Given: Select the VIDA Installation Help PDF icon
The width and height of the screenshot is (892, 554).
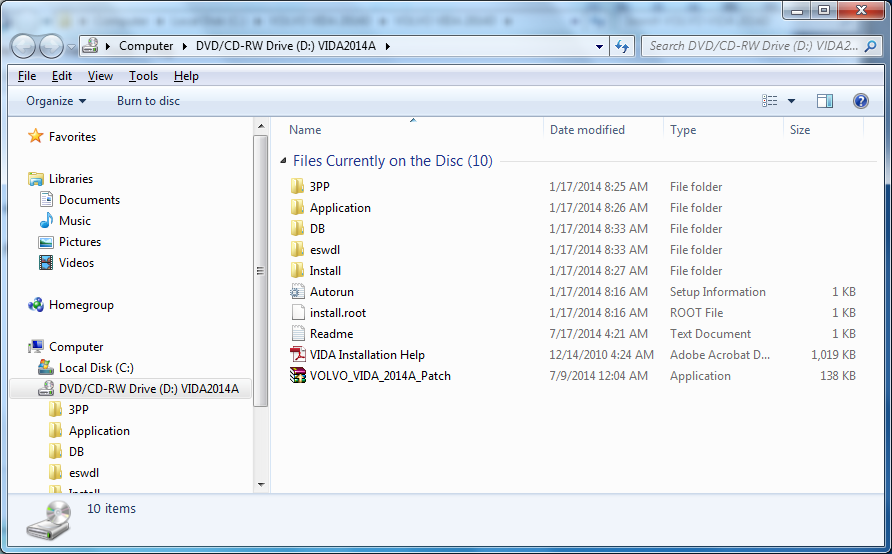Looking at the screenshot, I should click(298, 355).
